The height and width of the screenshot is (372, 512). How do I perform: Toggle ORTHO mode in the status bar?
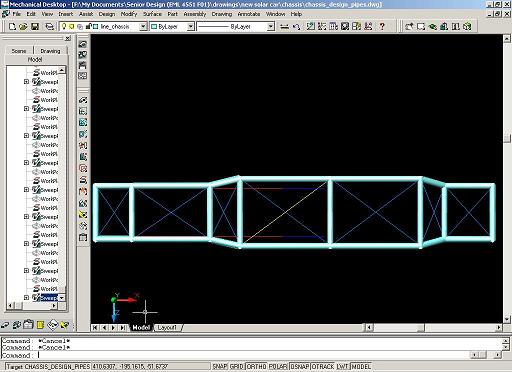257,366
